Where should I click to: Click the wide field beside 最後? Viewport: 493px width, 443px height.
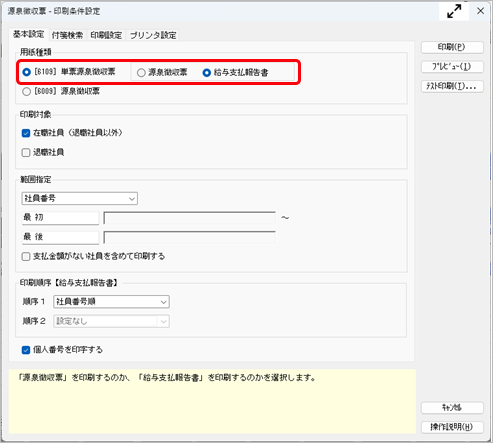pos(190,237)
